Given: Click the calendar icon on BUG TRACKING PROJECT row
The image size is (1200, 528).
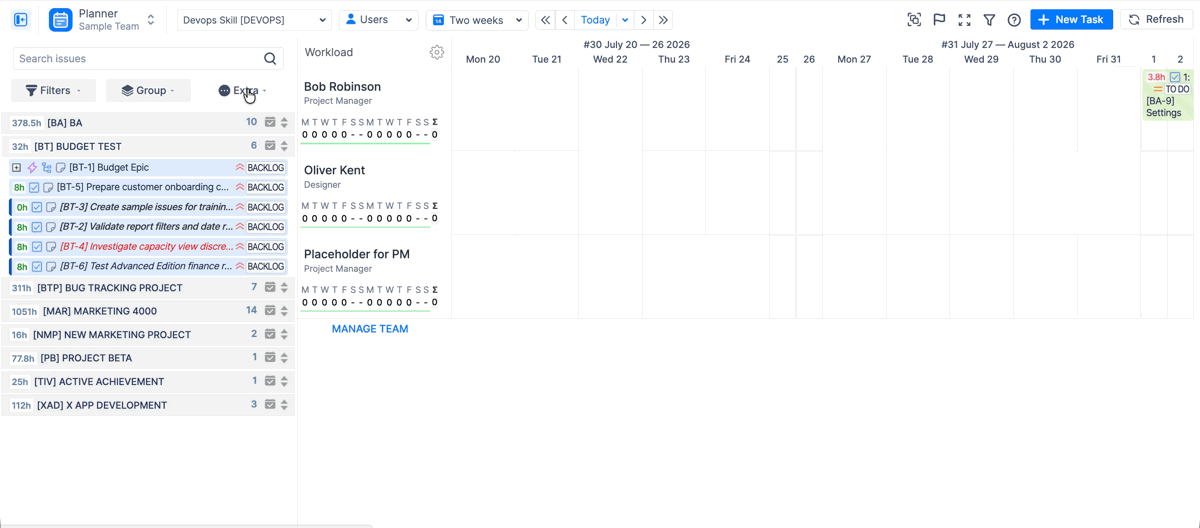Looking at the screenshot, I should (x=270, y=288).
